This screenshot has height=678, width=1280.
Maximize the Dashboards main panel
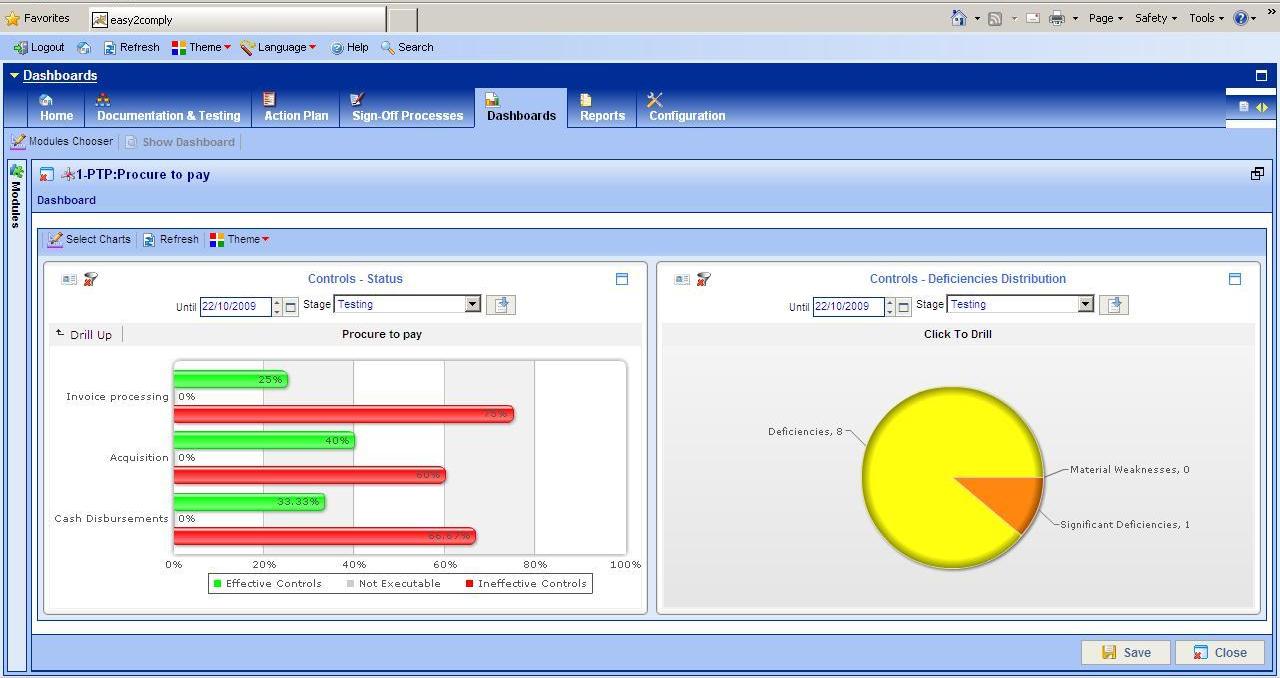(x=1261, y=75)
